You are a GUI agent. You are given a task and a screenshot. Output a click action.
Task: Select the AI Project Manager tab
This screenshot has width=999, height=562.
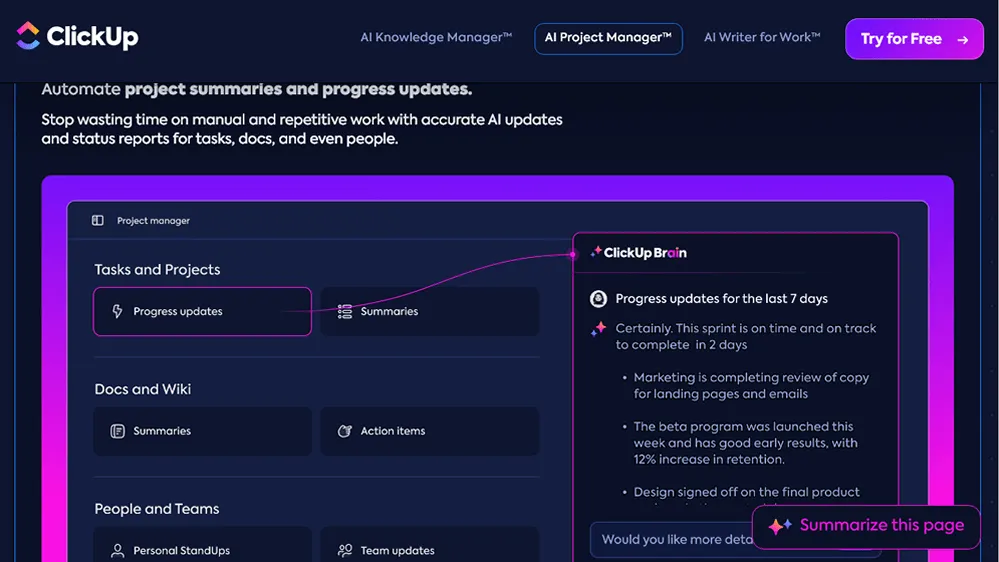608,38
